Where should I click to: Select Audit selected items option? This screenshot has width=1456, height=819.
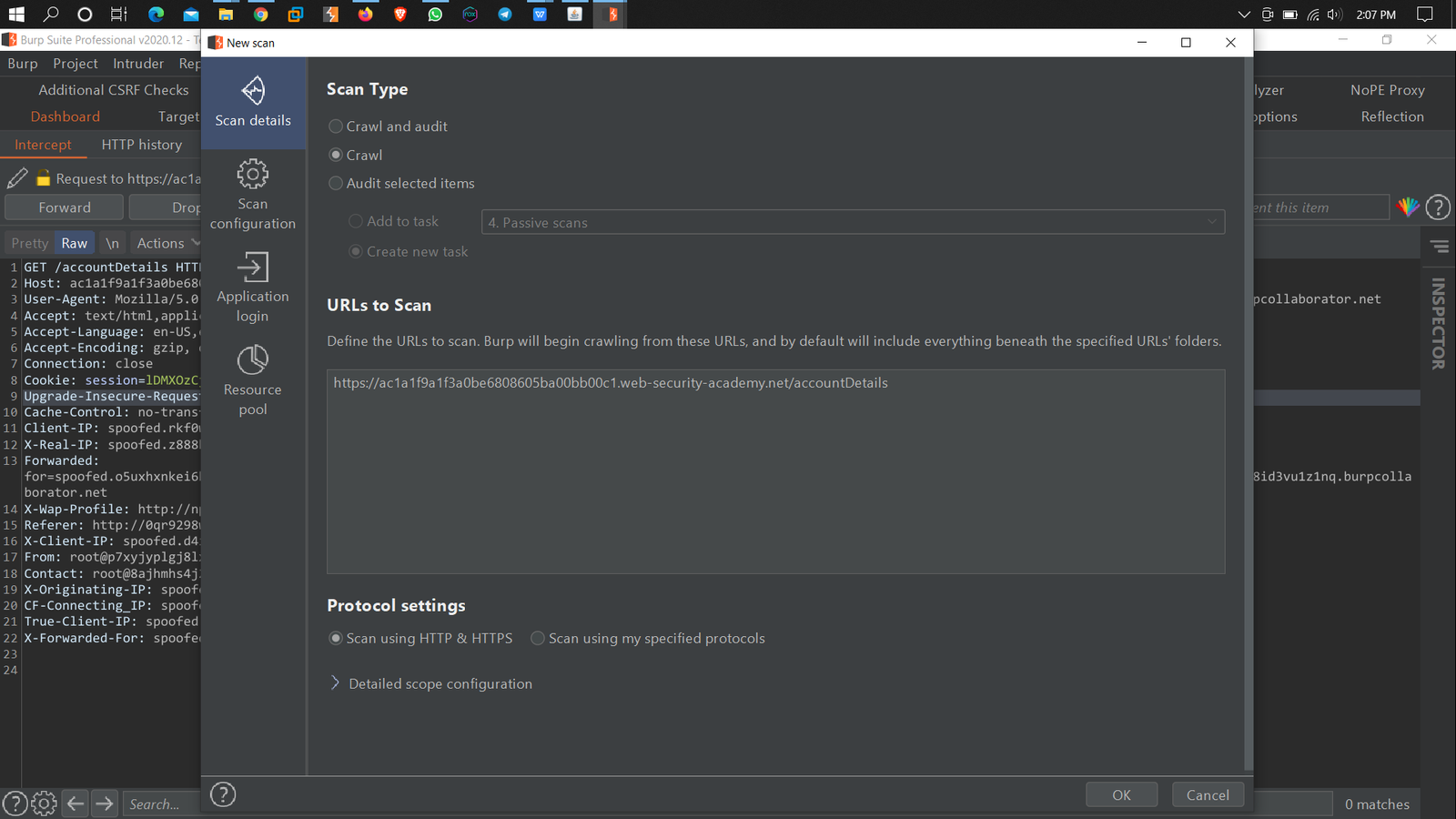[x=402, y=183]
